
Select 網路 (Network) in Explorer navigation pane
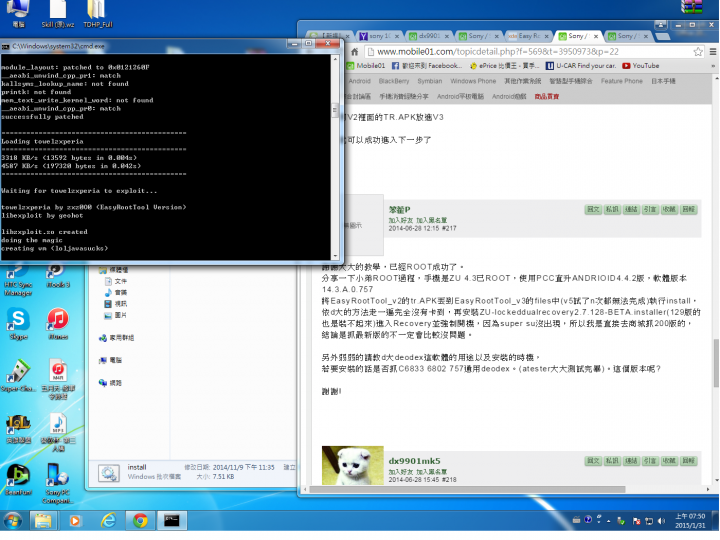point(110,383)
